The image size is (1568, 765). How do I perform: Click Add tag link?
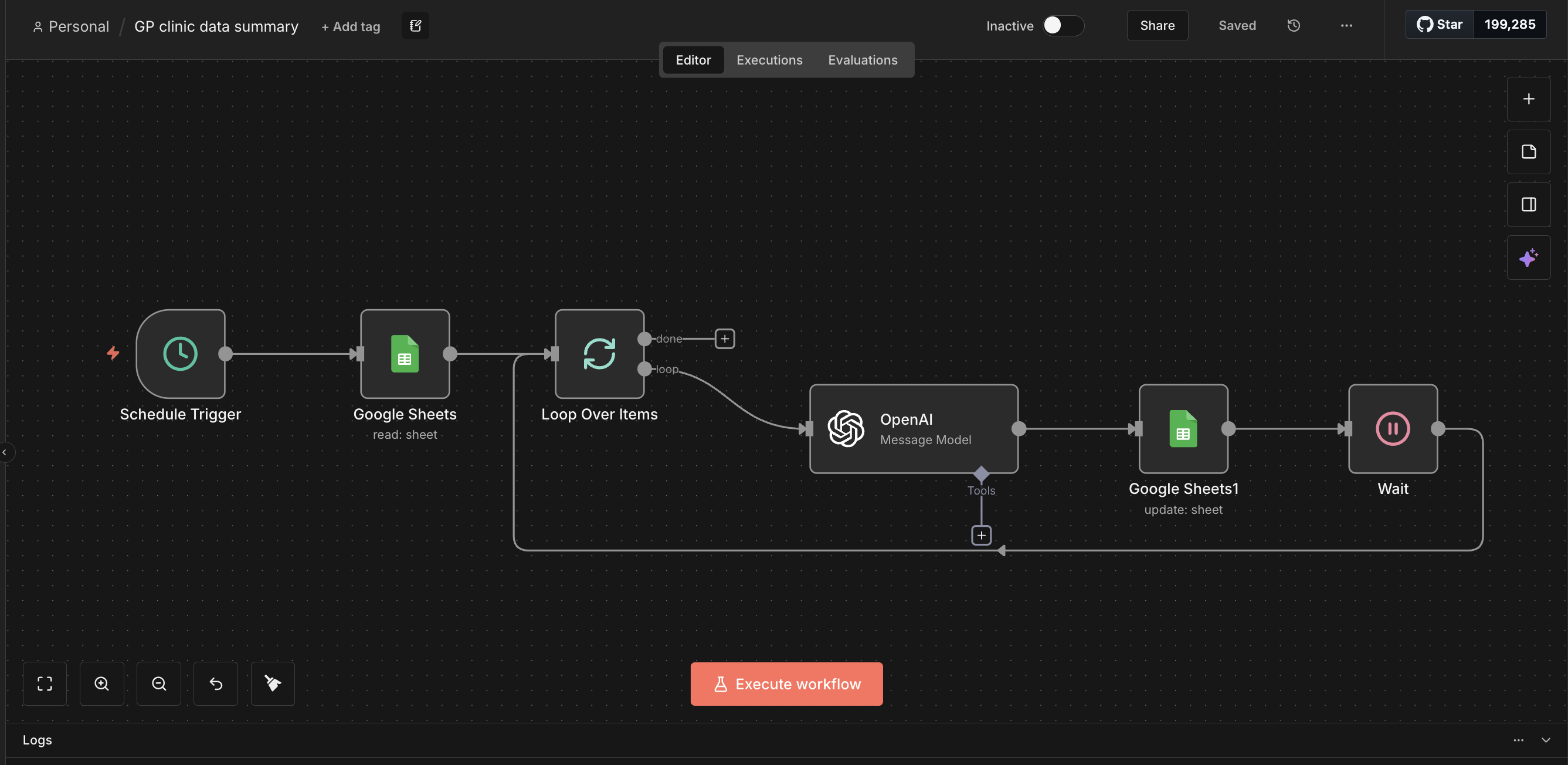351,27
